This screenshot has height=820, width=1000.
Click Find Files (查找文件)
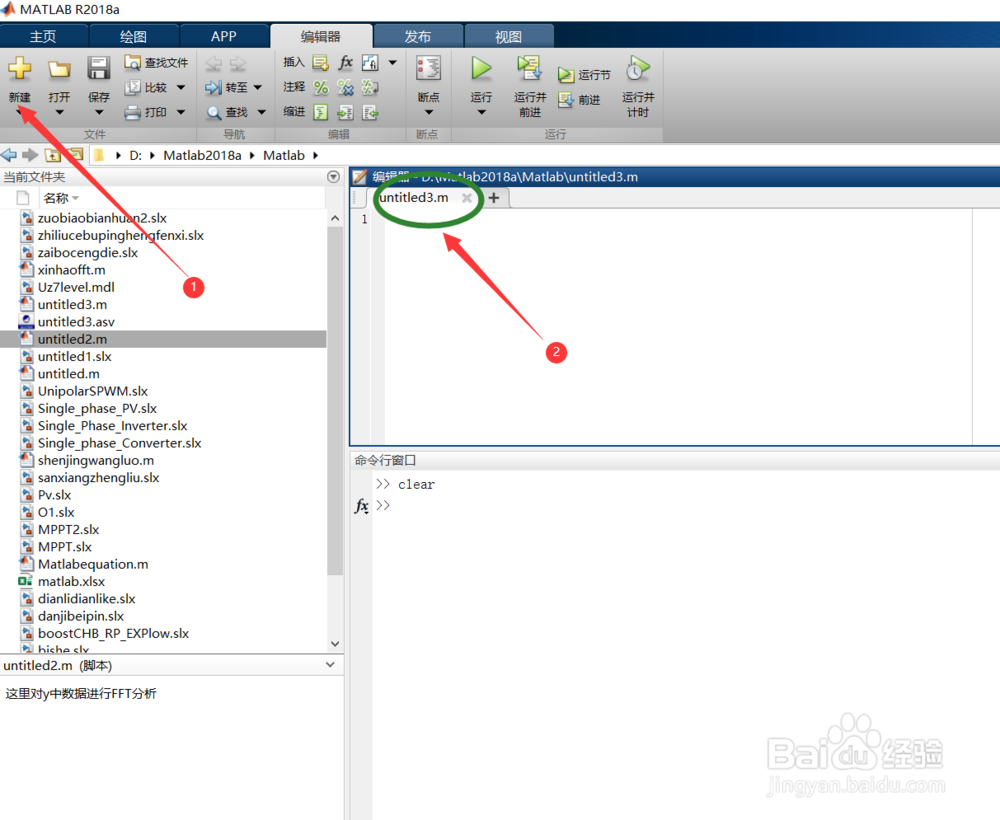156,62
